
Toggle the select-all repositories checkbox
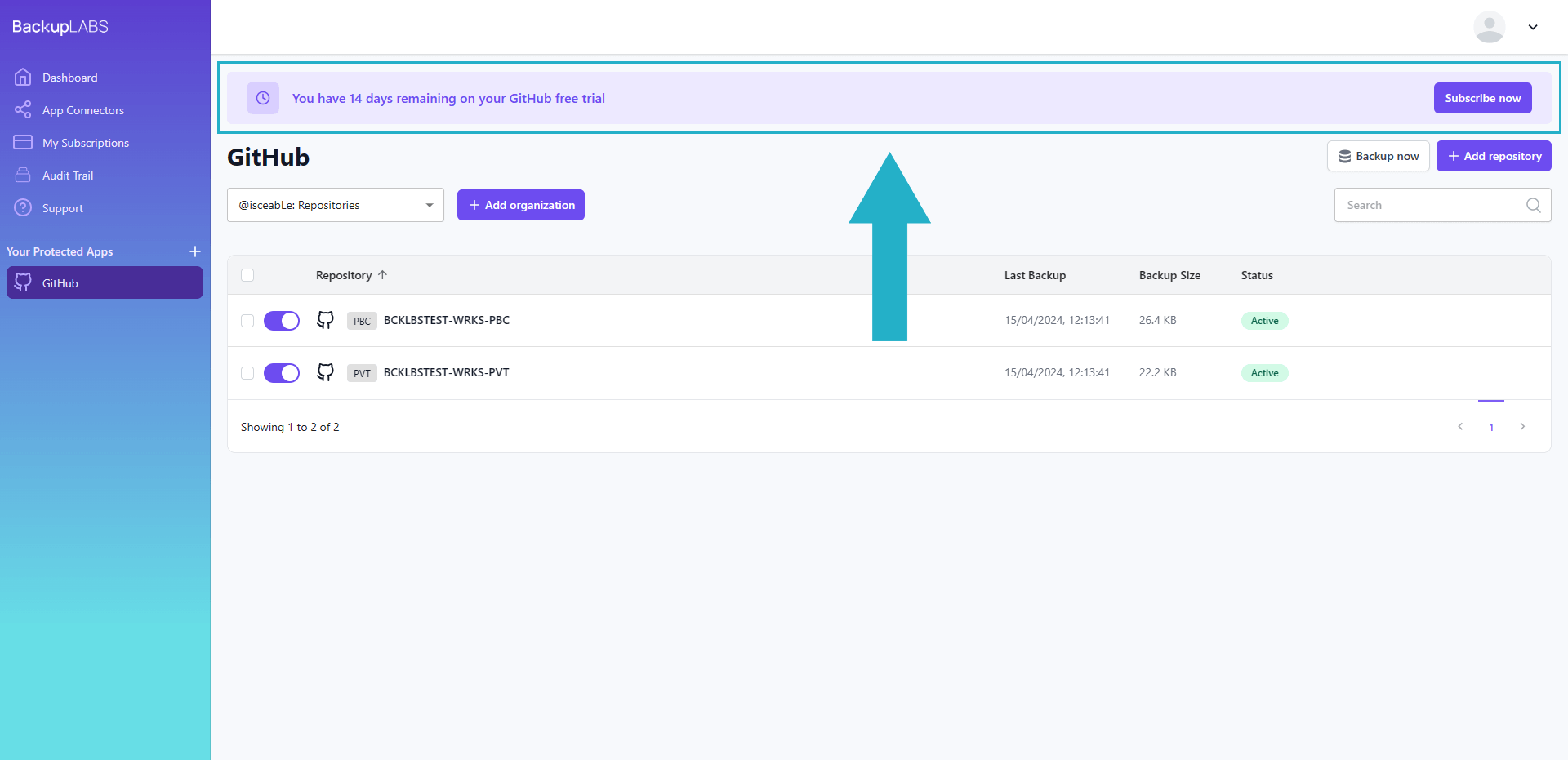coord(247,275)
